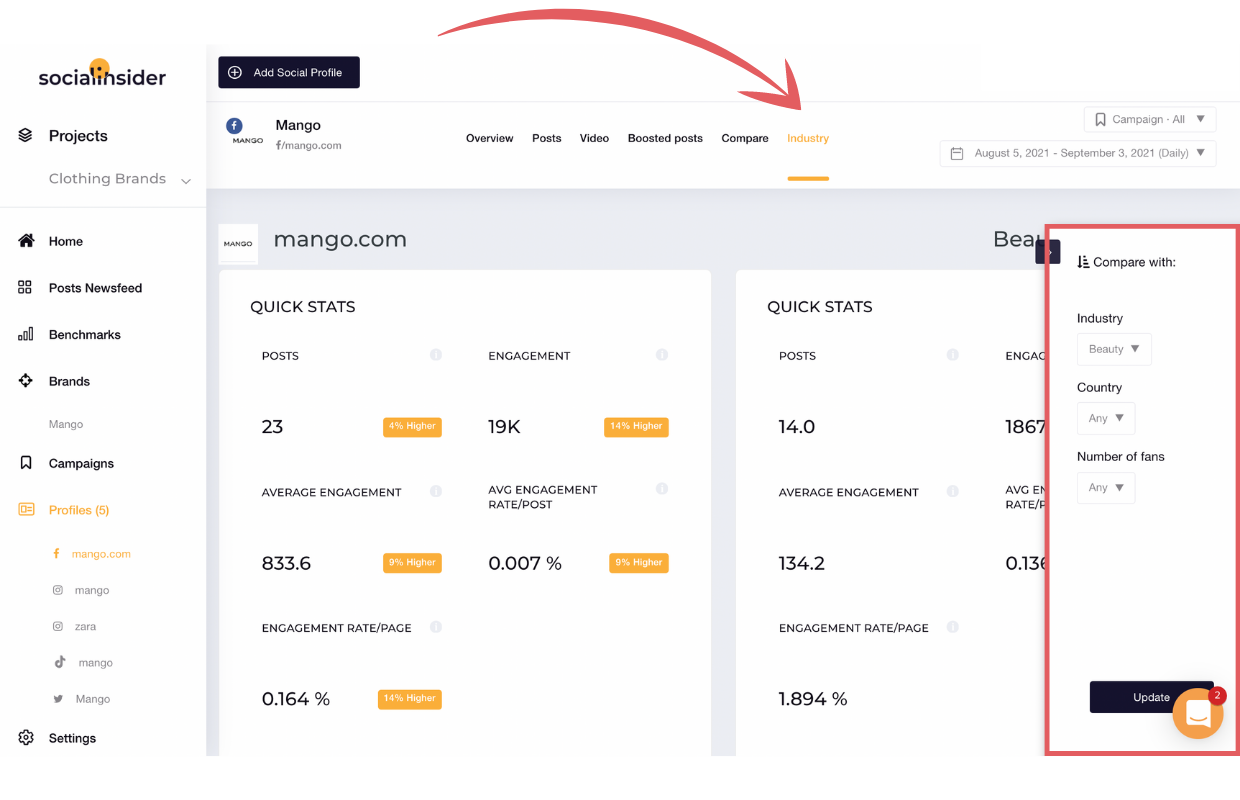Viewport: 1240px width, 800px height.
Task: Click the 9% Higher badge beside 0.007 %
Action: pyautogui.click(x=638, y=563)
